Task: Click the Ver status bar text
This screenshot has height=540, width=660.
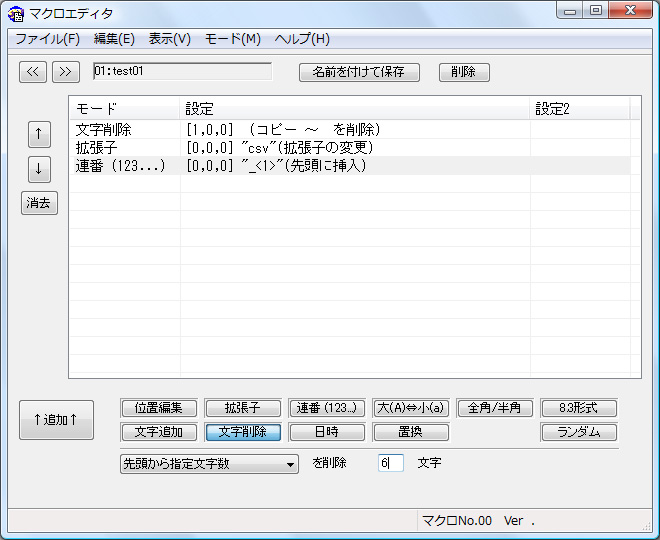Action: pos(519,521)
